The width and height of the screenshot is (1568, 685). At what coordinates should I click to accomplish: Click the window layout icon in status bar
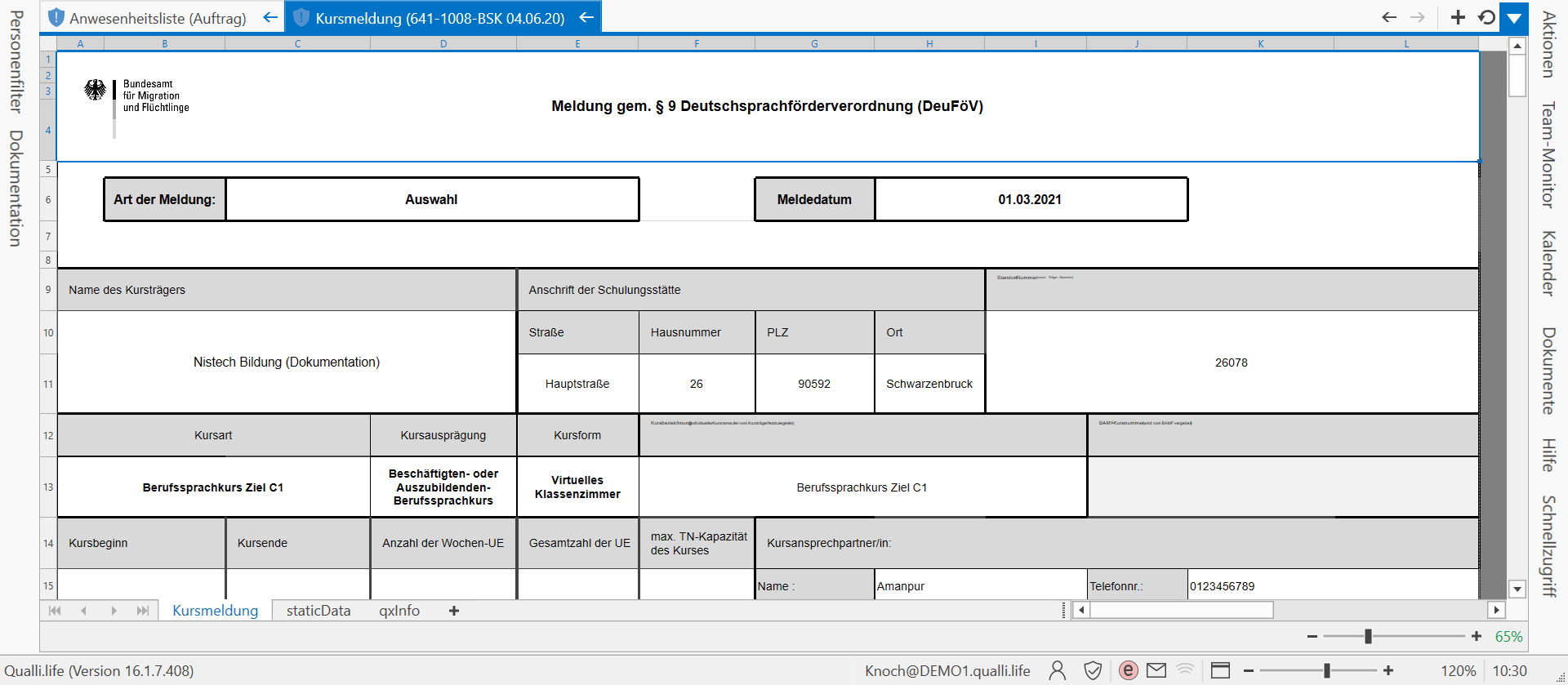(1220, 670)
